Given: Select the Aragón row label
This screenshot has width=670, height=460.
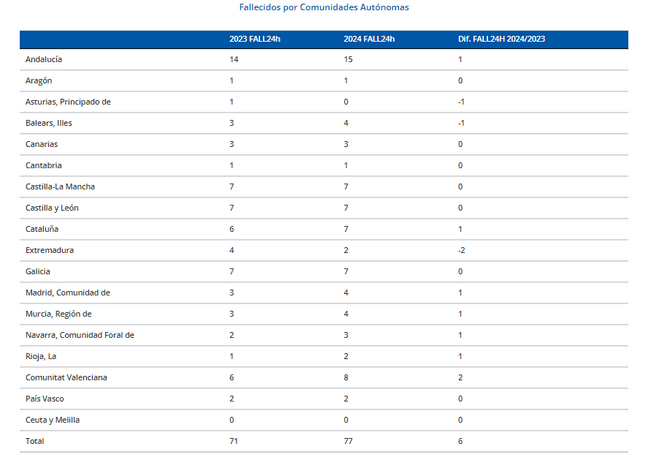Looking at the screenshot, I should click(39, 81).
